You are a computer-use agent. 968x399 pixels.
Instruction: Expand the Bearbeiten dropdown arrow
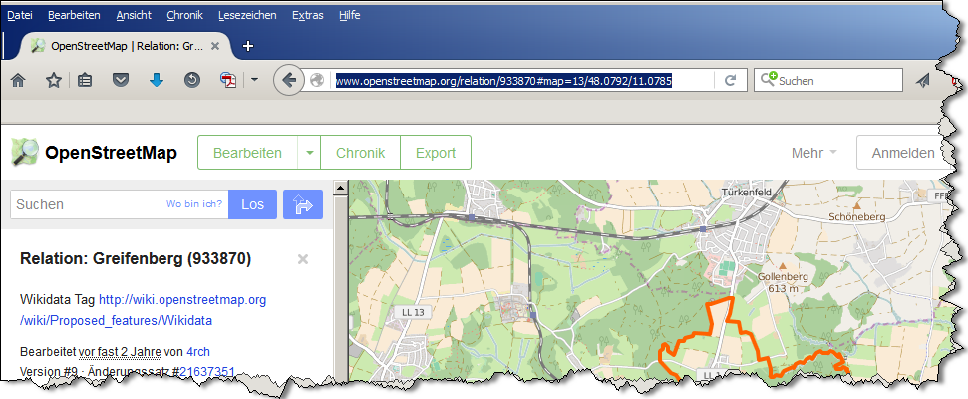pyautogui.click(x=309, y=153)
